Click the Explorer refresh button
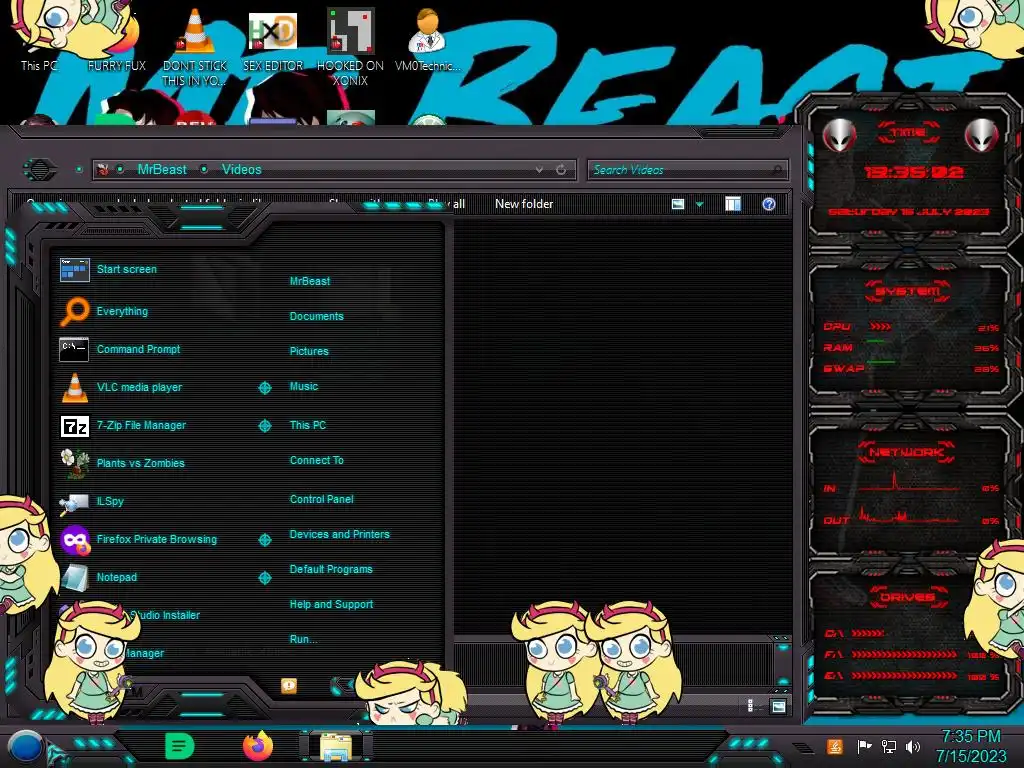The image size is (1024, 768). 561,170
